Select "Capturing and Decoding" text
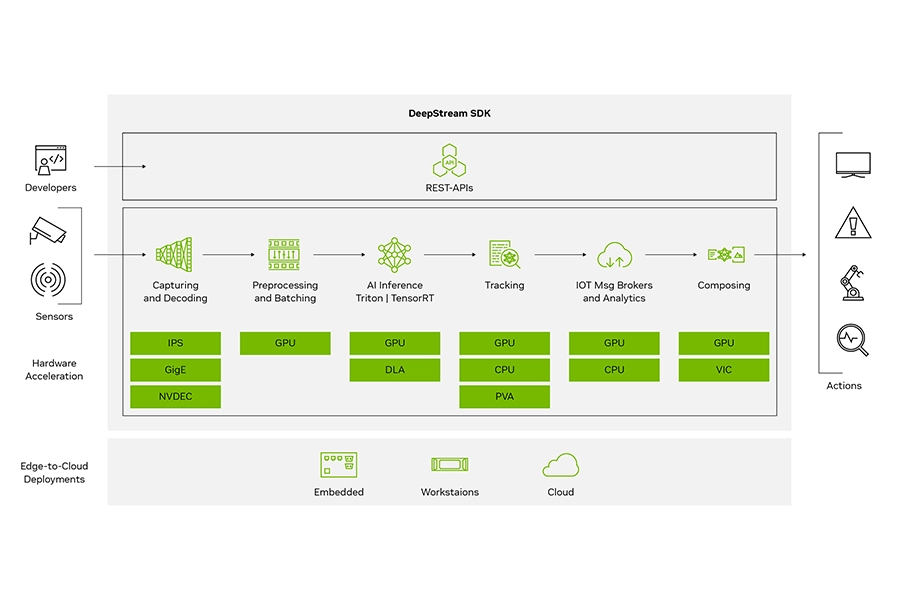 pyautogui.click(x=175, y=292)
